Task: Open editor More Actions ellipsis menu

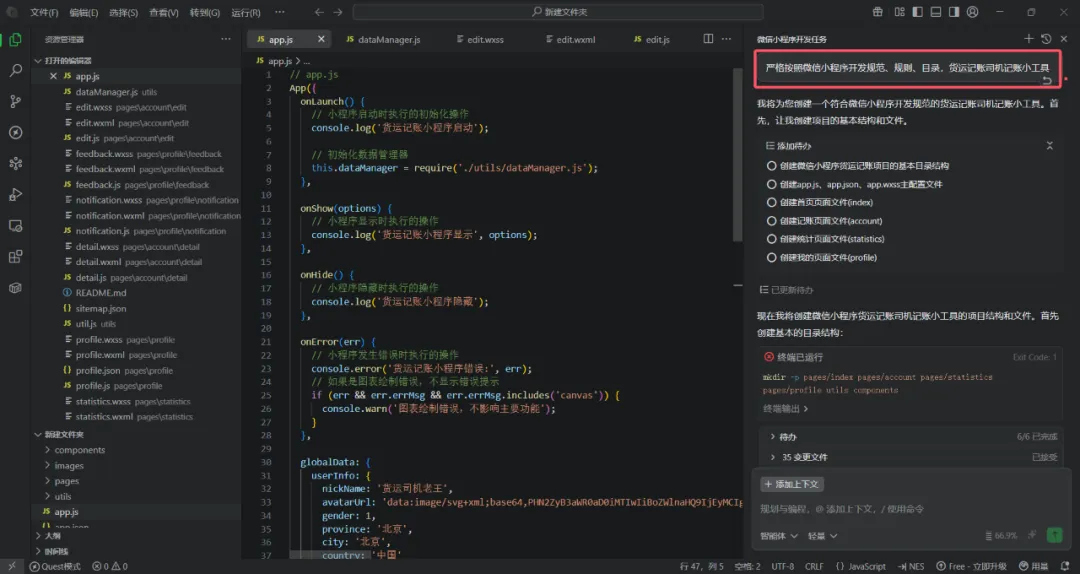Action: coord(726,39)
